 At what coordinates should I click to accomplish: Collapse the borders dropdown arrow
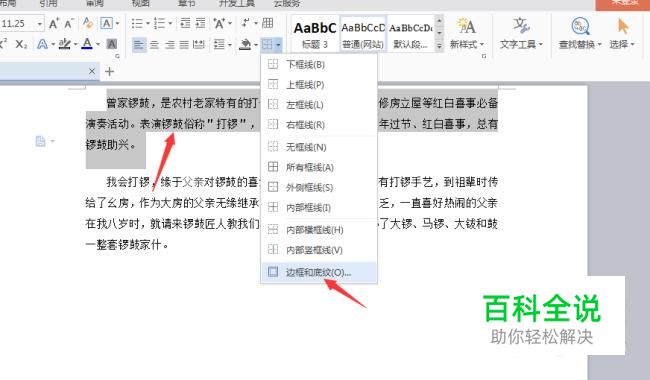coord(278,44)
